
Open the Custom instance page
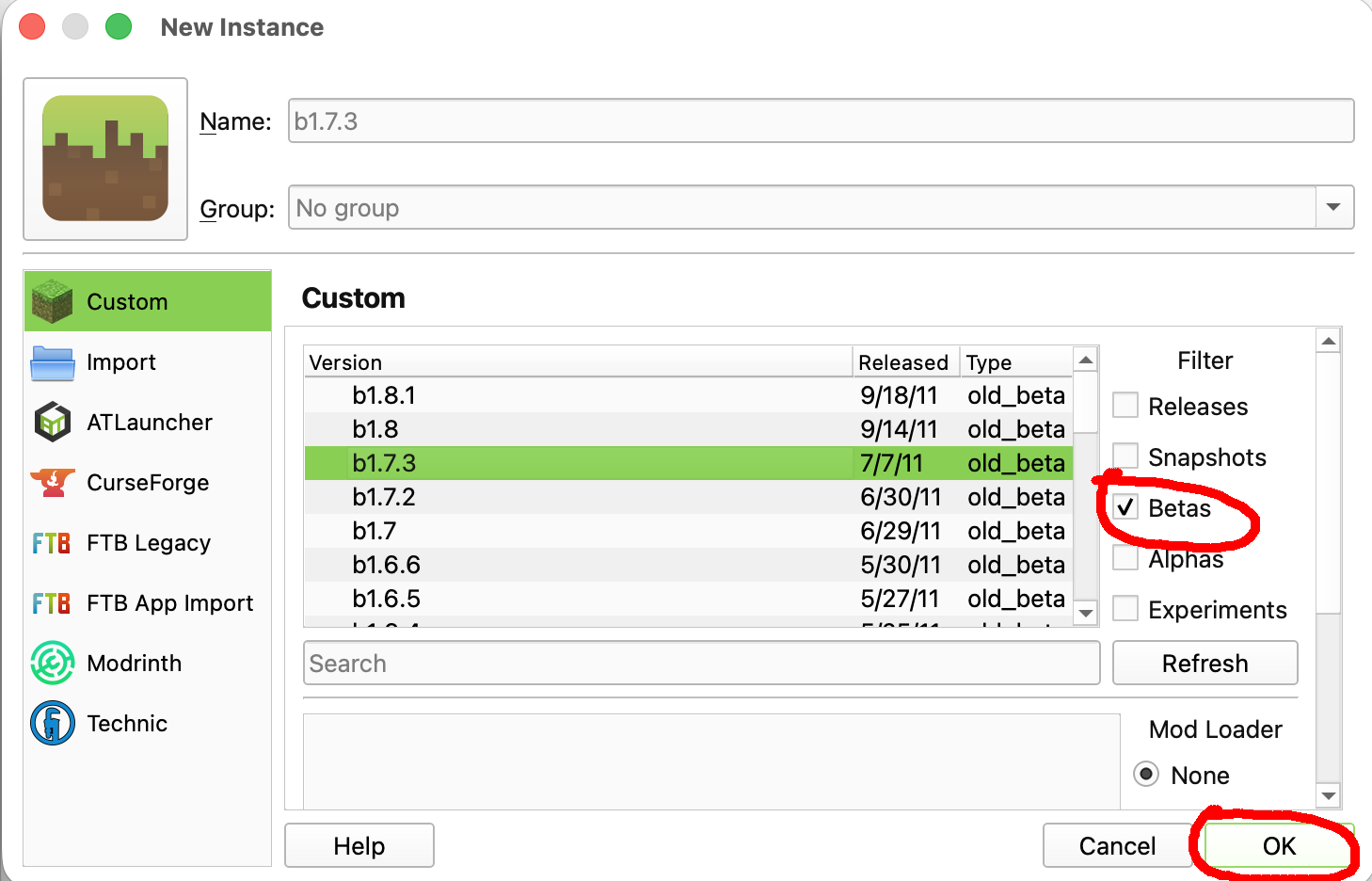[148, 301]
